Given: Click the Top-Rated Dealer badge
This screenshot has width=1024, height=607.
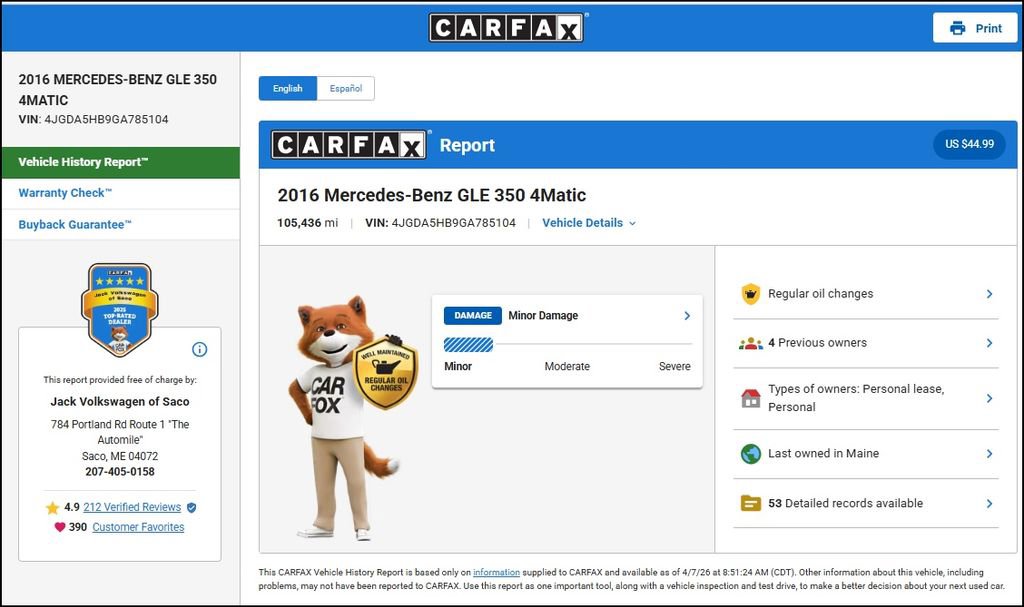Looking at the screenshot, I should click(x=119, y=310).
